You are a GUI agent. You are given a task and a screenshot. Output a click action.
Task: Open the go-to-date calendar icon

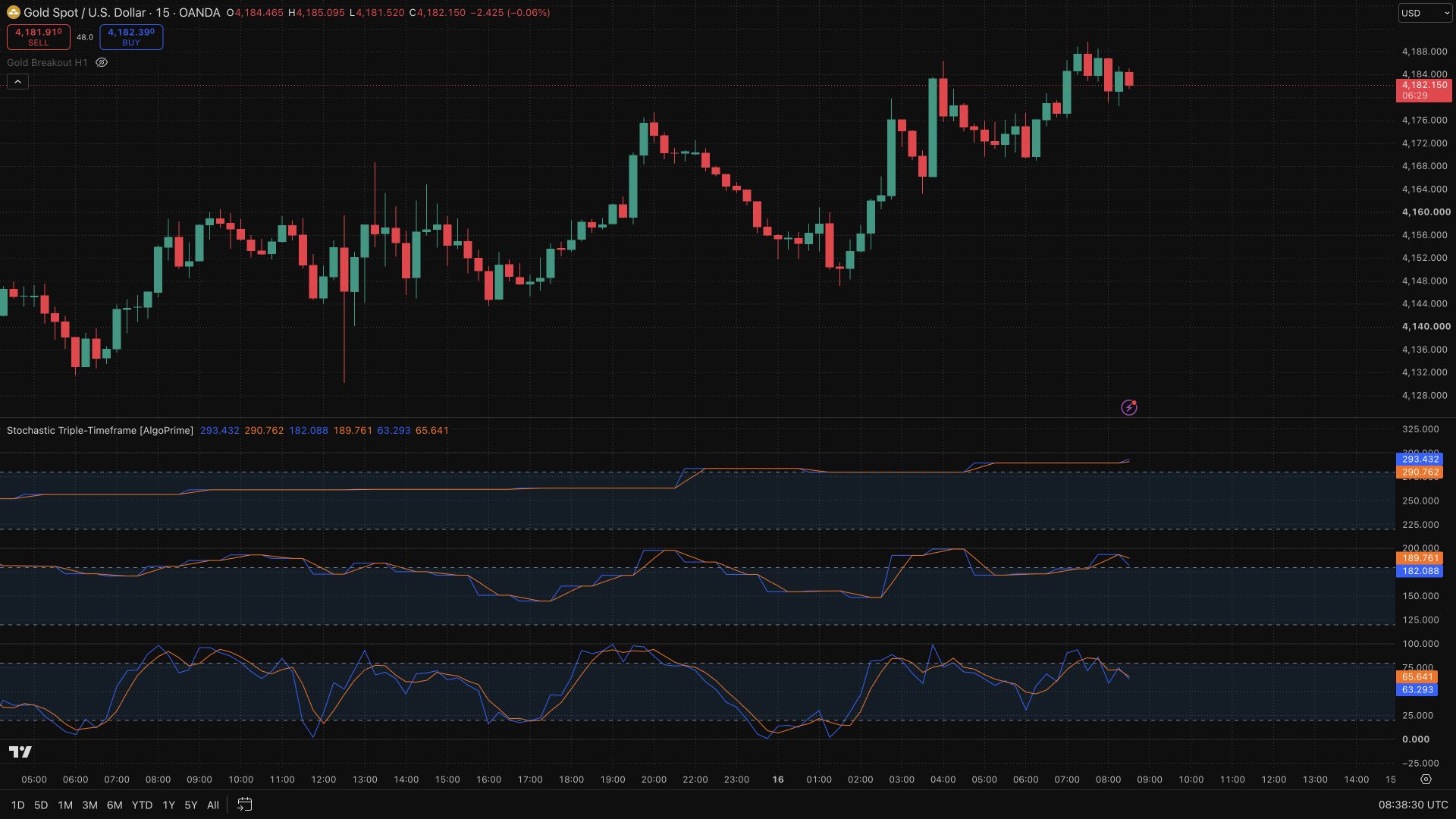(244, 805)
